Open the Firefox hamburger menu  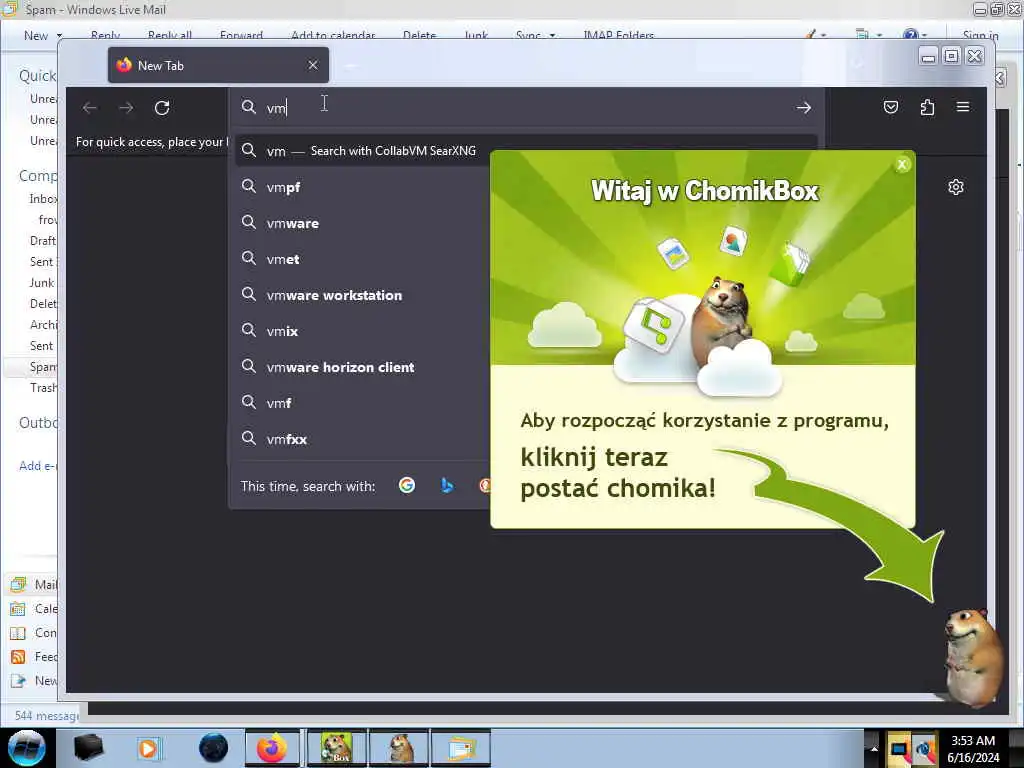click(x=963, y=106)
